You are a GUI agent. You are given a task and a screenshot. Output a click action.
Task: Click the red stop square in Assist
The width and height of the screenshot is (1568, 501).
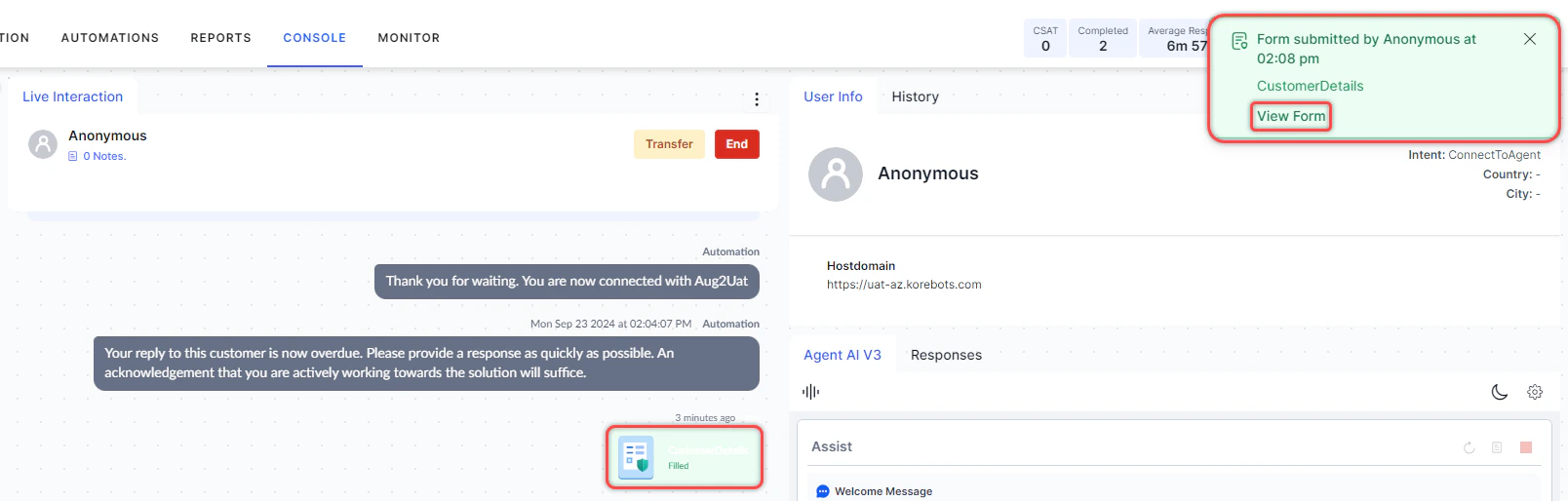1526,447
